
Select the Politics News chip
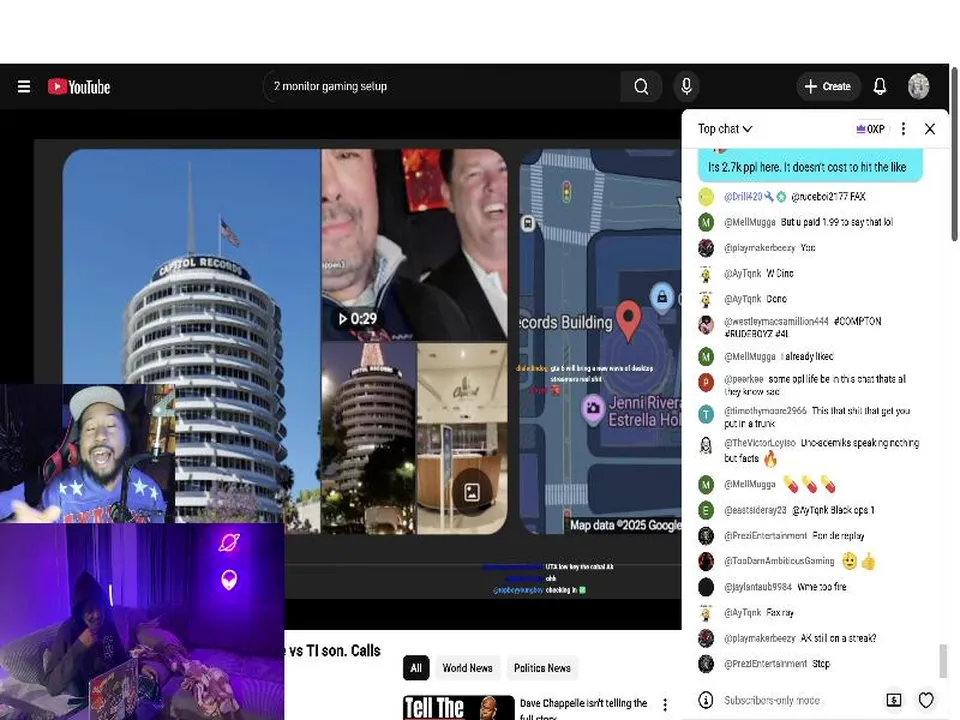(542, 668)
